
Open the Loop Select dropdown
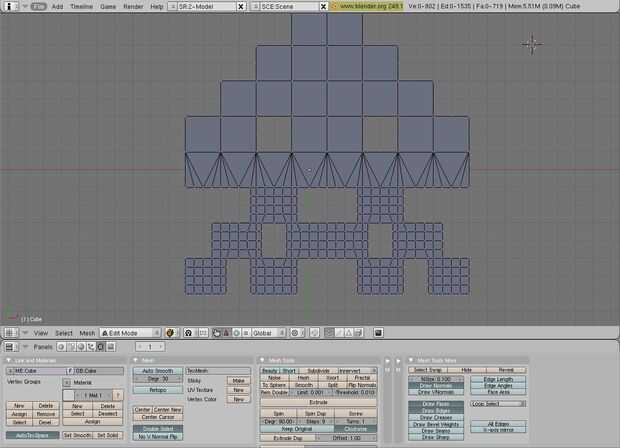pos(498,404)
